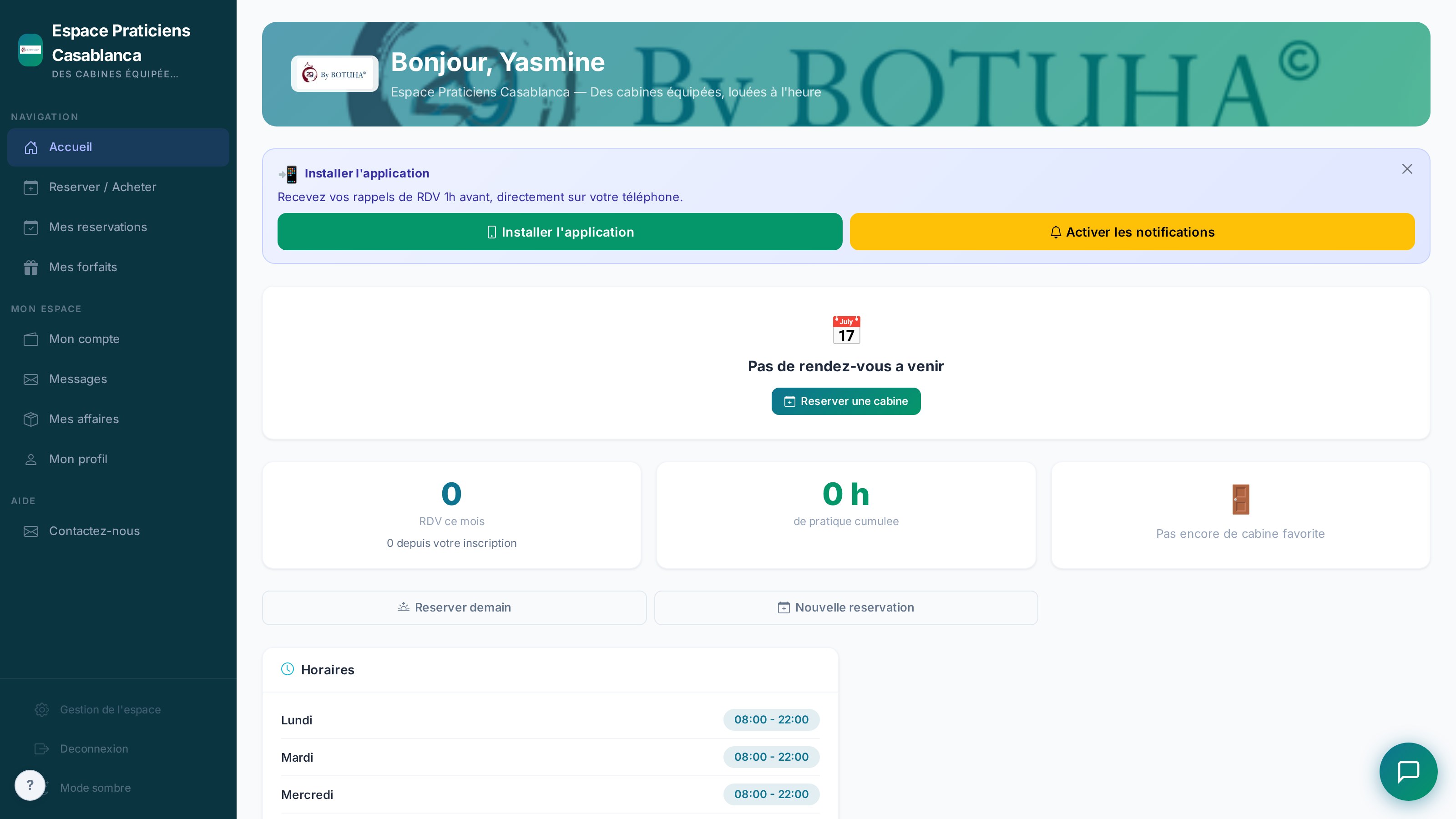Click the Pas de rendez-vous a venir text
The height and width of the screenshot is (819, 1456).
846,366
